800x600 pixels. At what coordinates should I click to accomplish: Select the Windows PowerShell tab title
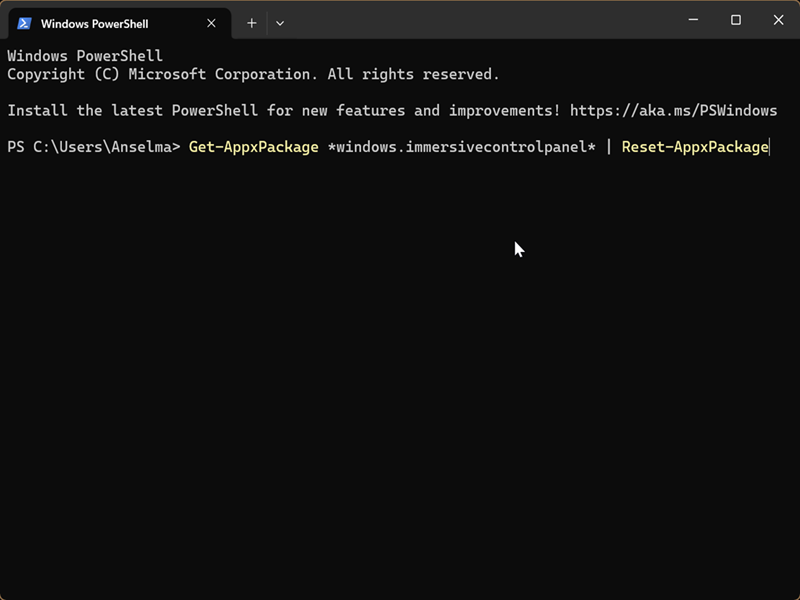pyautogui.click(x=94, y=23)
